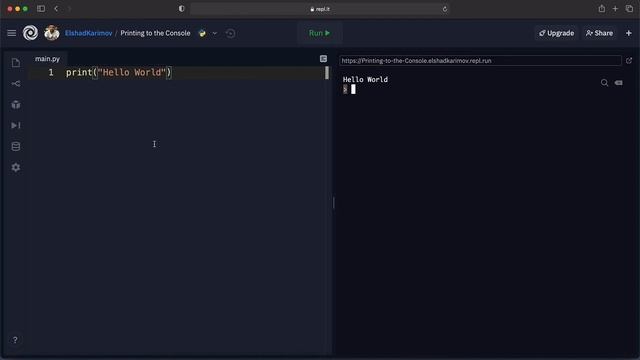Click the Share button
This screenshot has width=640, height=360.
coord(599,33)
